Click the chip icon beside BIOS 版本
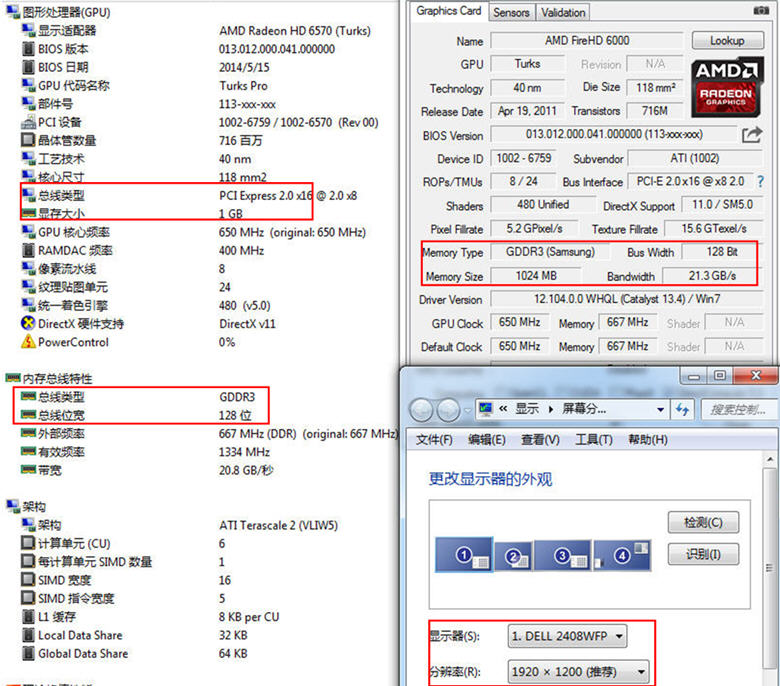 tap(29, 49)
